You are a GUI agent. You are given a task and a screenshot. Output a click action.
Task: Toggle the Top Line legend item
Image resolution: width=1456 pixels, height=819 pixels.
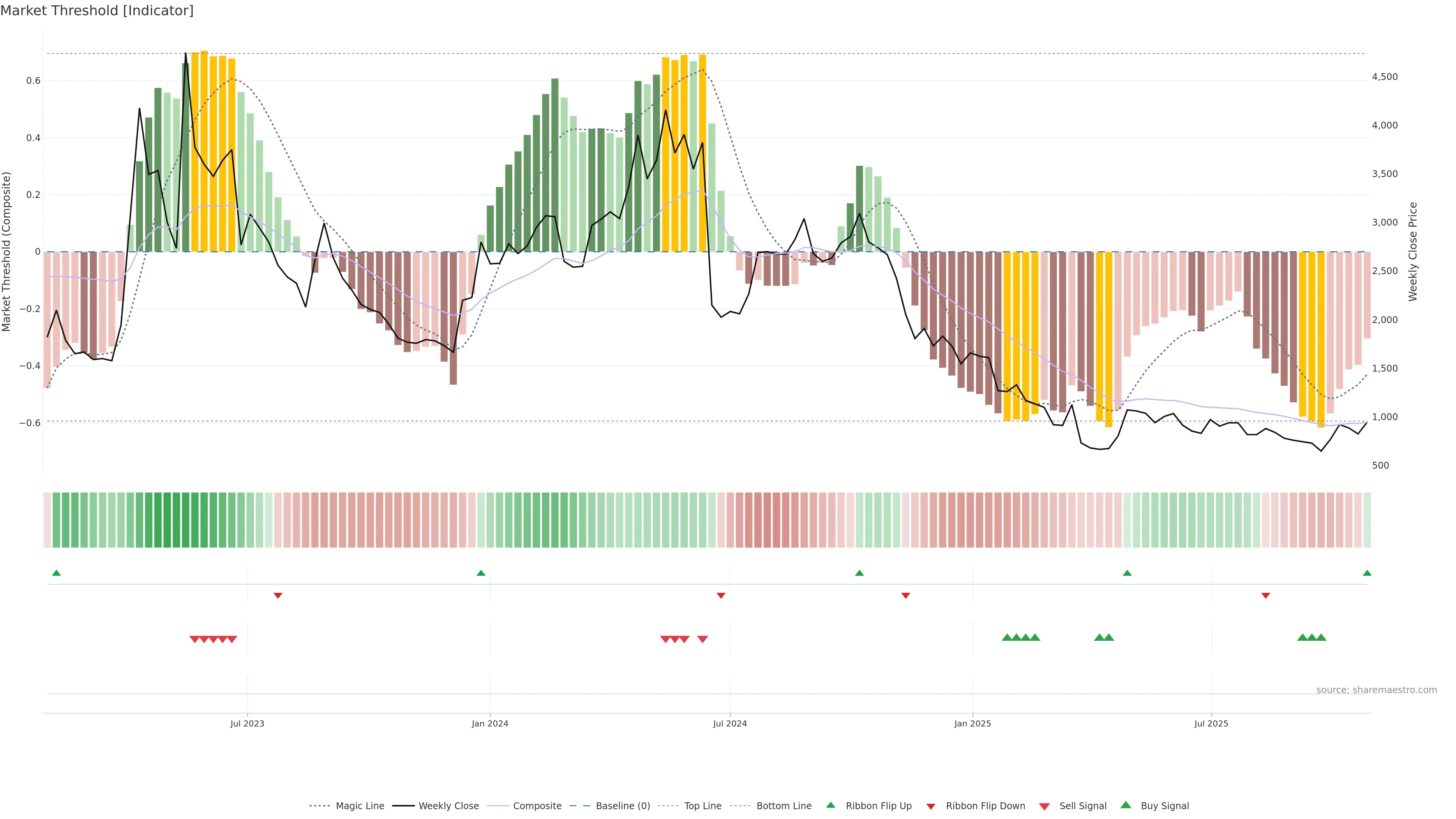(703, 806)
